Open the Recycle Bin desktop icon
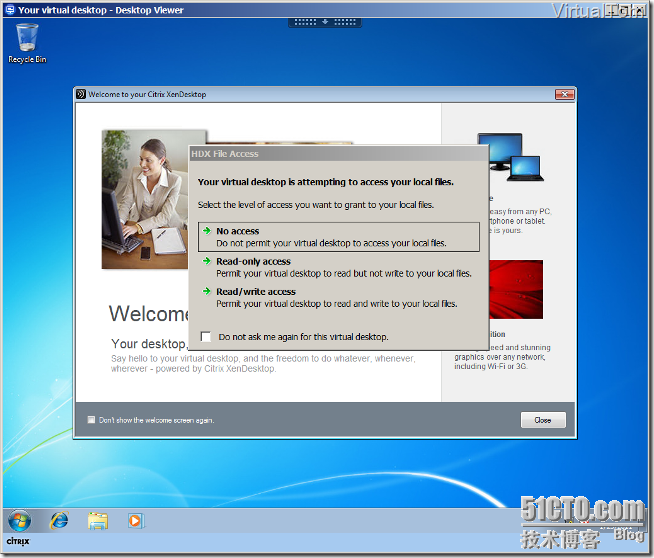This screenshot has width=654, height=558. pos(27,43)
